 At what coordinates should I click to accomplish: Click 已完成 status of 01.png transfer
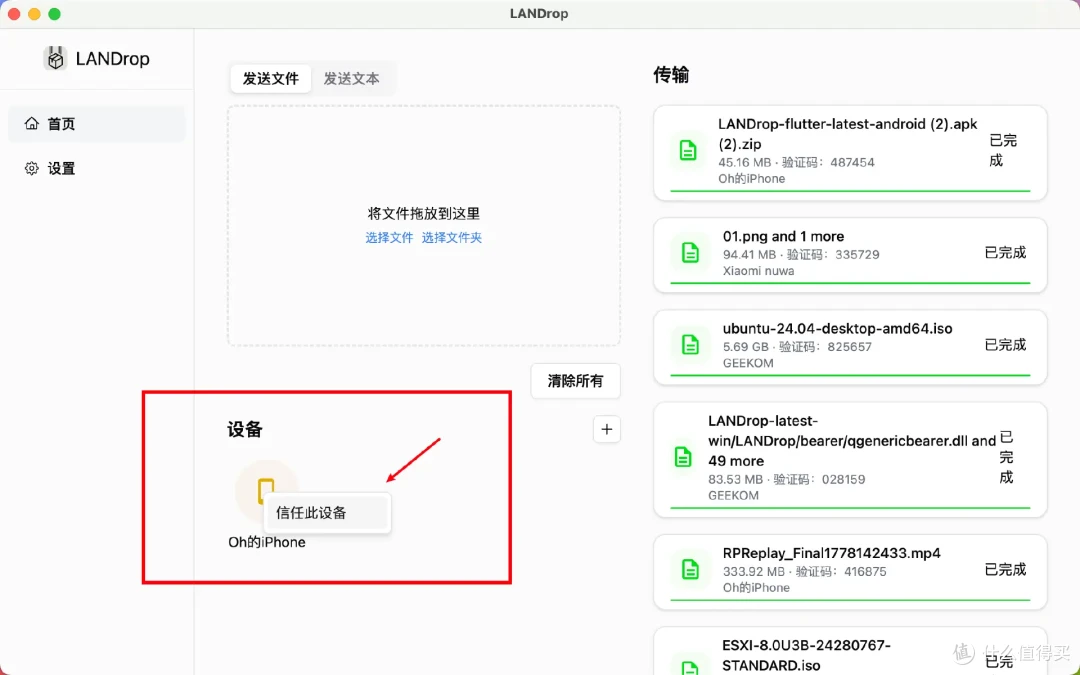pos(1006,253)
